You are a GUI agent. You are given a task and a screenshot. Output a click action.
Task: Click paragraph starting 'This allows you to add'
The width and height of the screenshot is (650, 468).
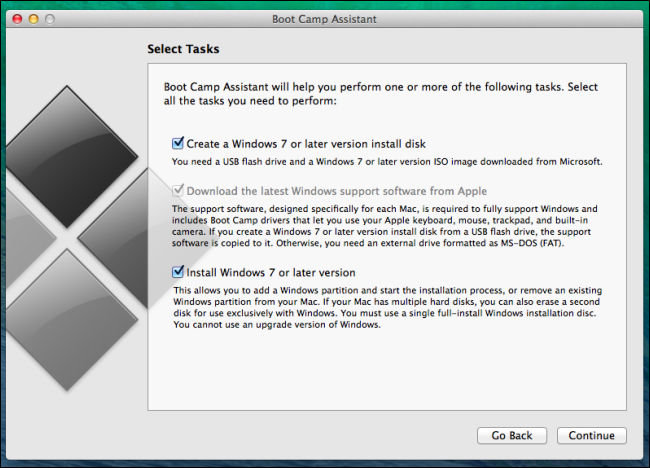[388, 307]
